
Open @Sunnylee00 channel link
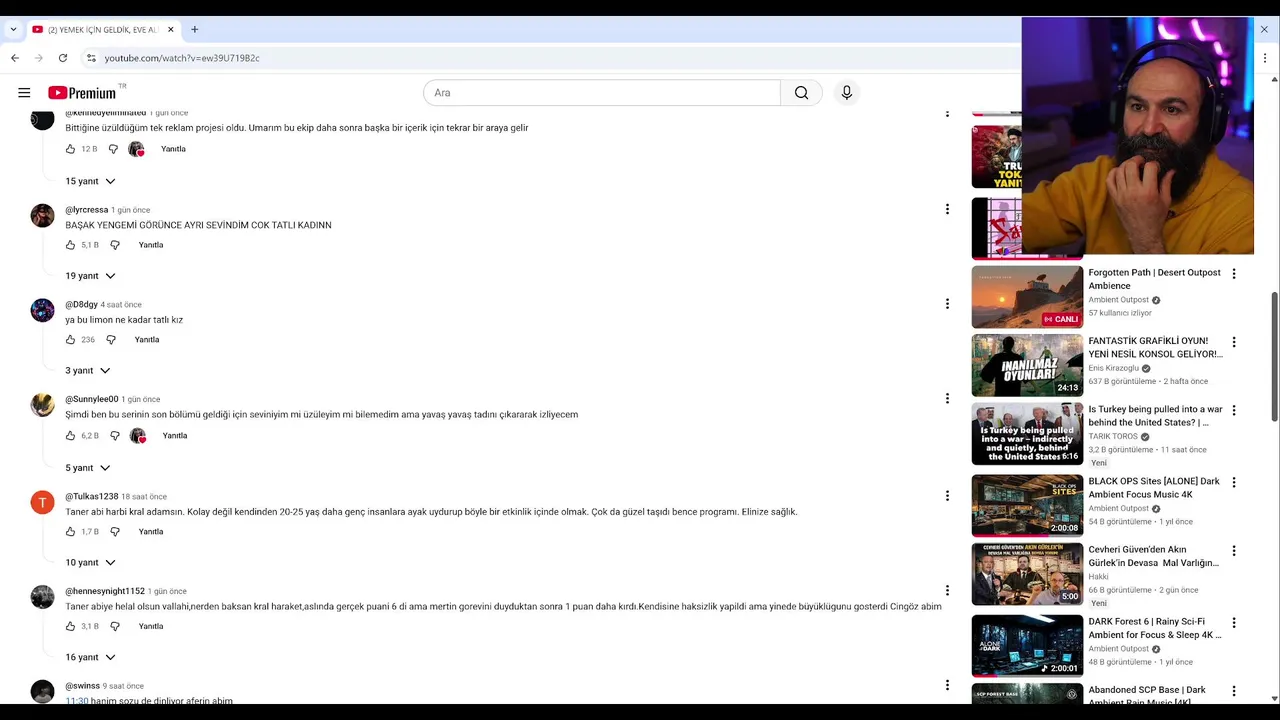tap(92, 399)
